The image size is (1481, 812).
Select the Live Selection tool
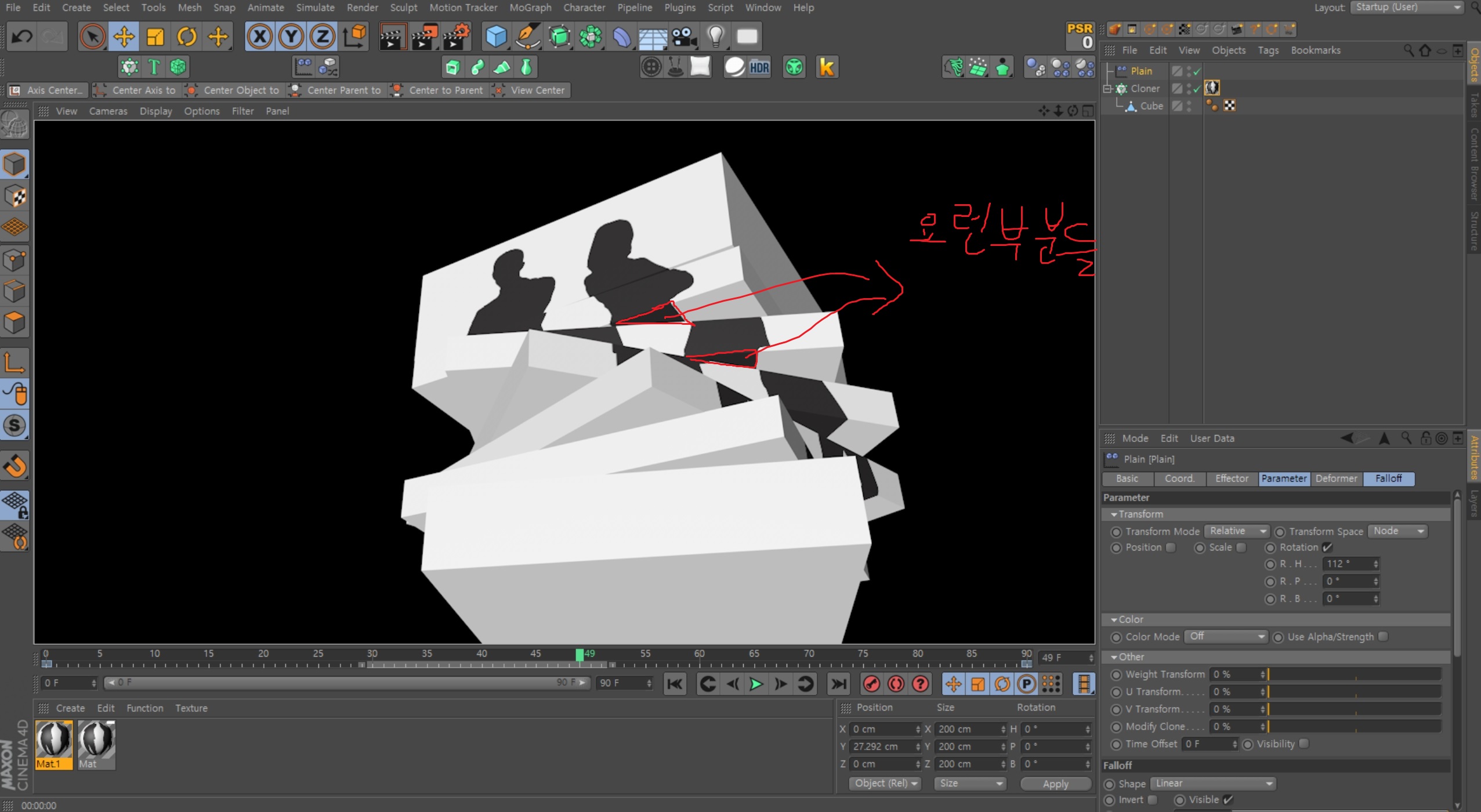[x=92, y=37]
